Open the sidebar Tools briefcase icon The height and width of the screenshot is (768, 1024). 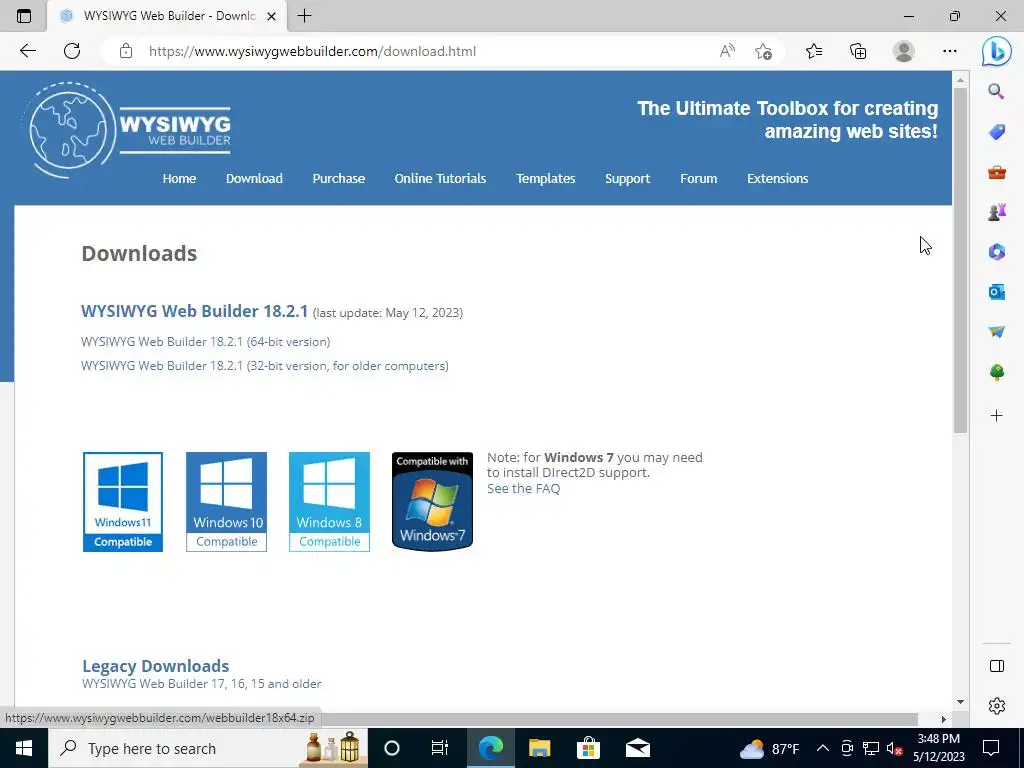click(997, 172)
